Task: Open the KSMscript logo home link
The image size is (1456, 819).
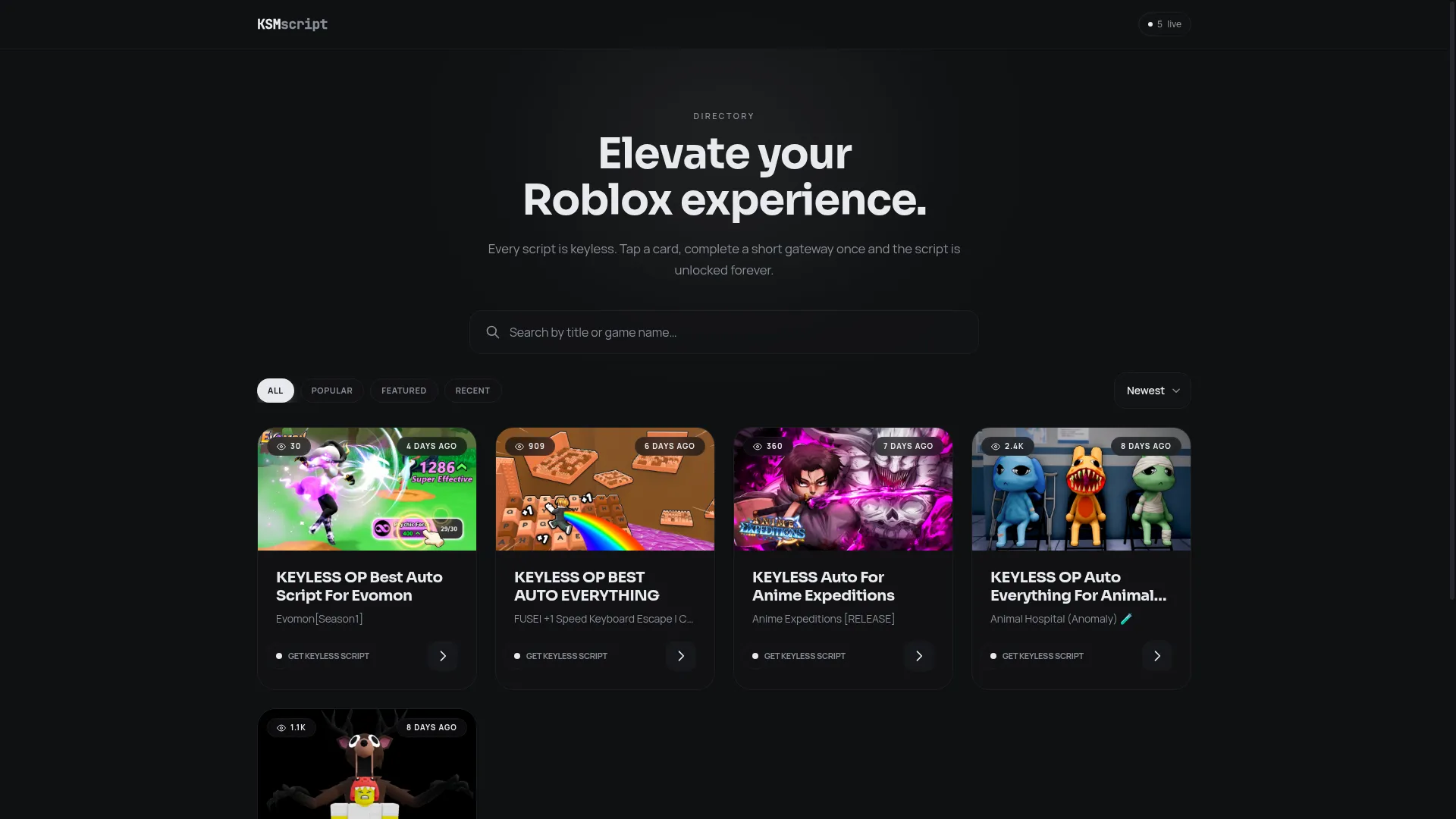Action: pyautogui.click(x=292, y=24)
